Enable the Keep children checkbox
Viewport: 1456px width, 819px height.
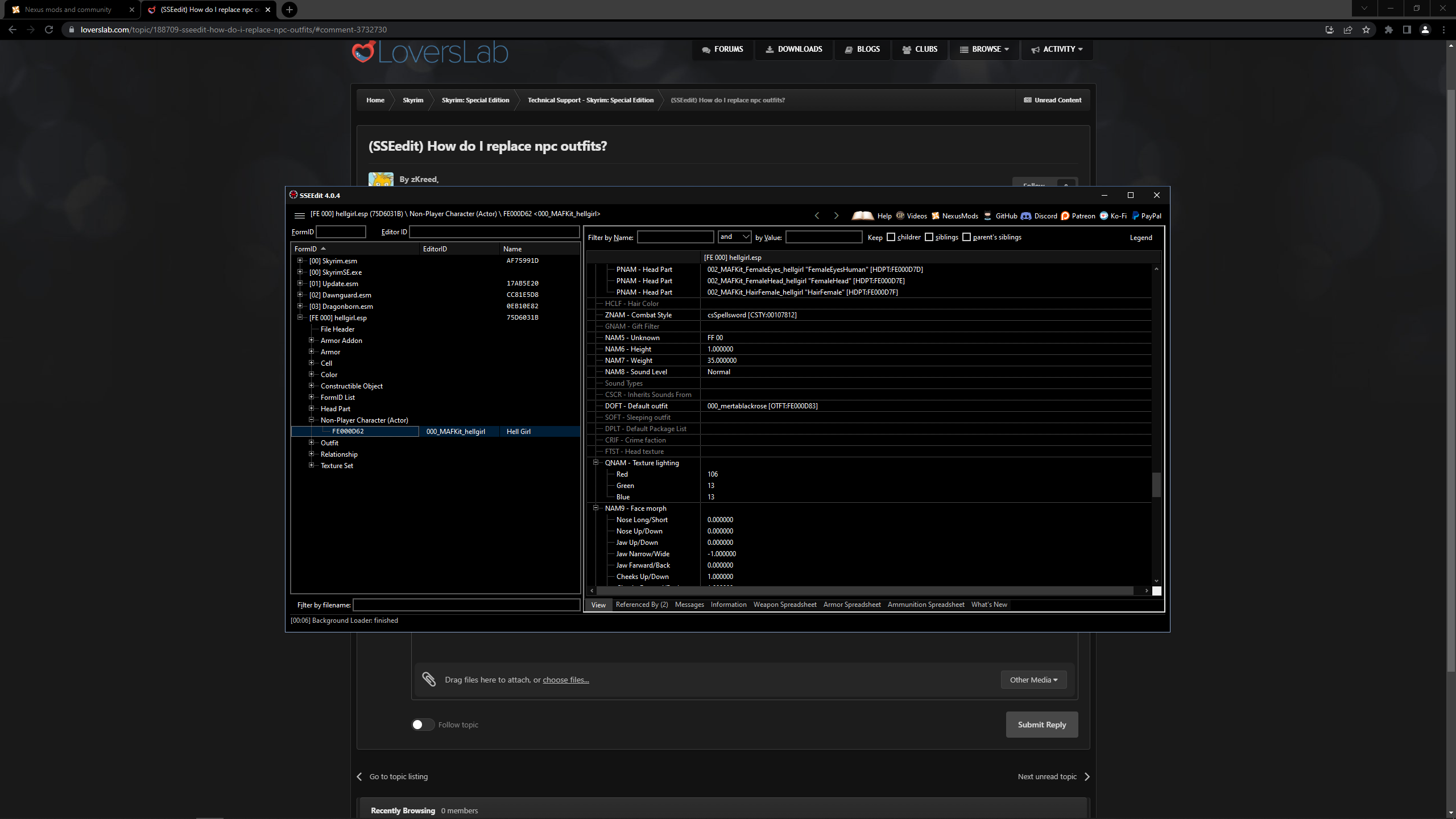pos(891,237)
